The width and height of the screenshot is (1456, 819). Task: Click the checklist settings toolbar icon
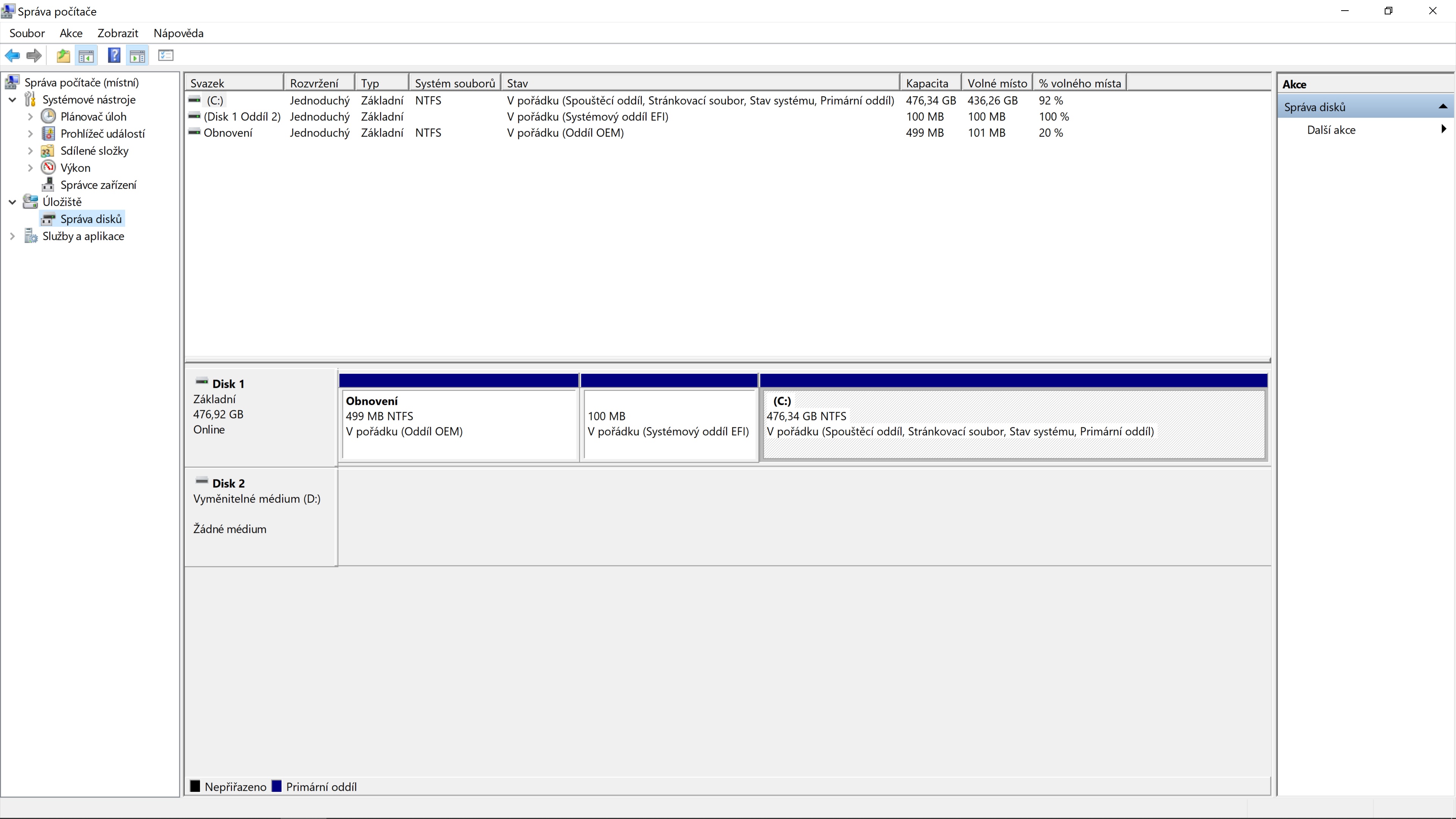[x=166, y=55]
